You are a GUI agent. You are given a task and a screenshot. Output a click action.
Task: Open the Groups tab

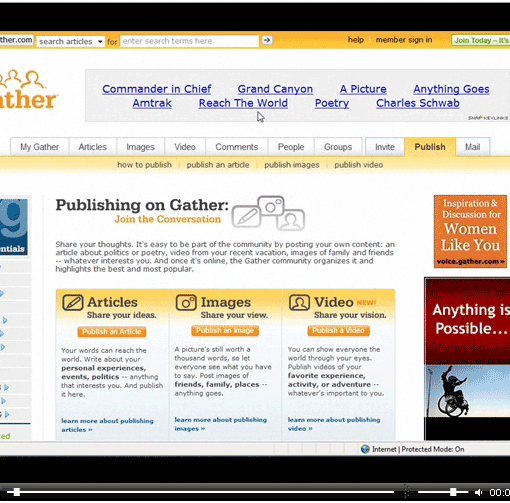[338, 147]
